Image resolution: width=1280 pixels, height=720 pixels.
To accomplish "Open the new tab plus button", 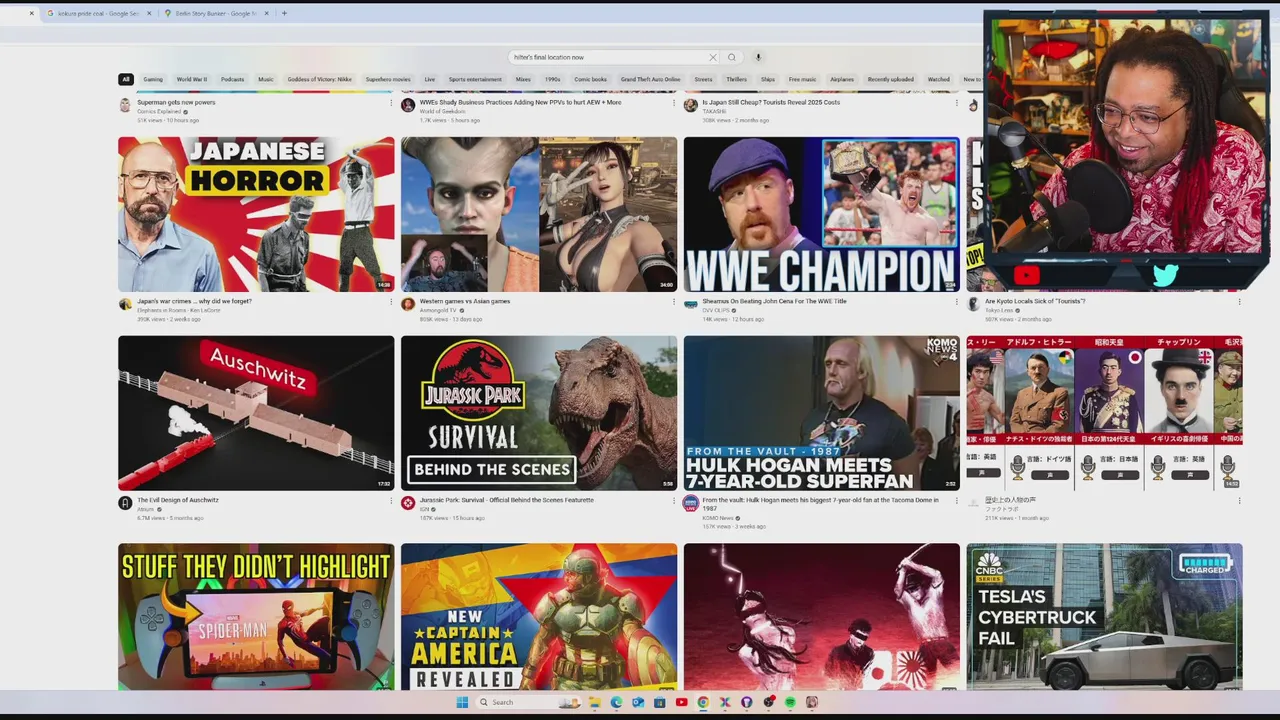I will [284, 13].
